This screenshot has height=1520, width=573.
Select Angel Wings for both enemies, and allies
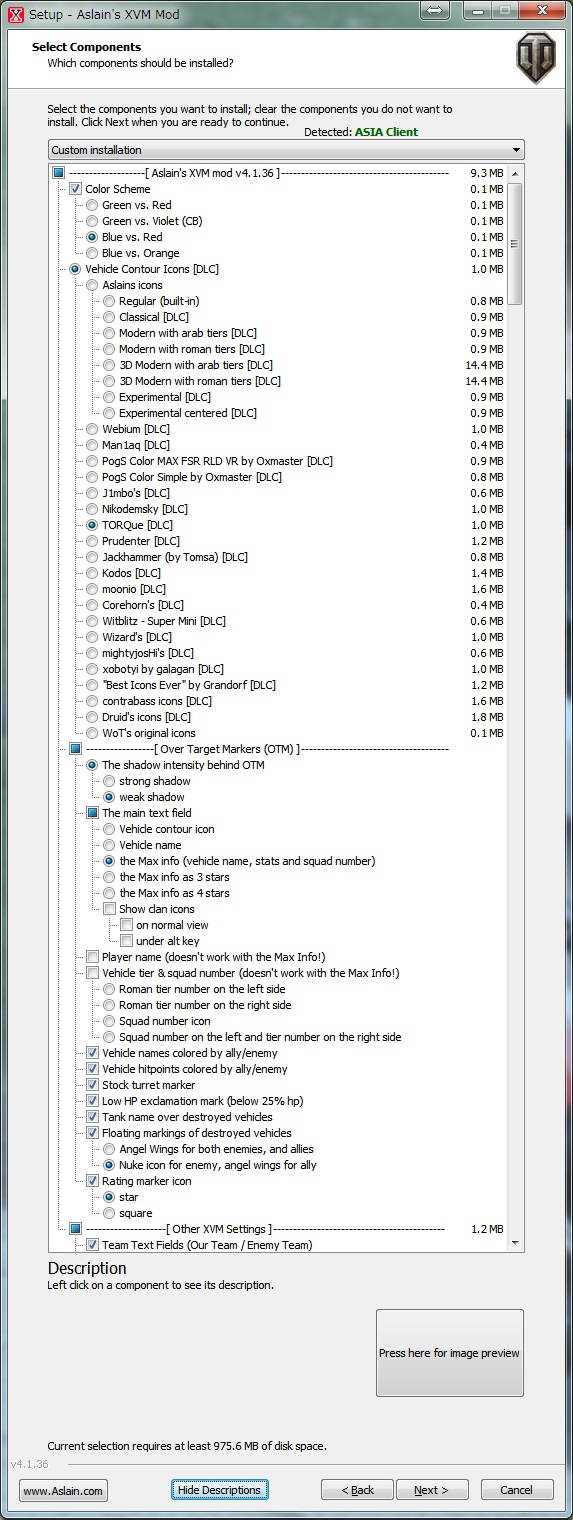click(109, 1149)
